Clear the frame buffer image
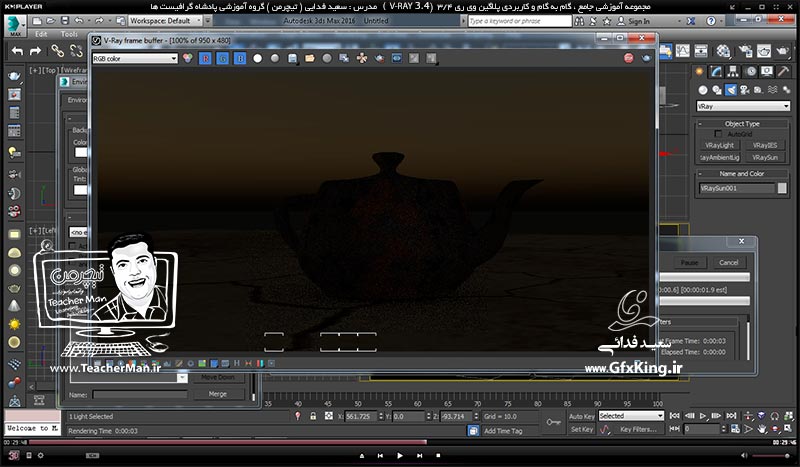The height and width of the screenshot is (467, 800). tap(327, 59)
